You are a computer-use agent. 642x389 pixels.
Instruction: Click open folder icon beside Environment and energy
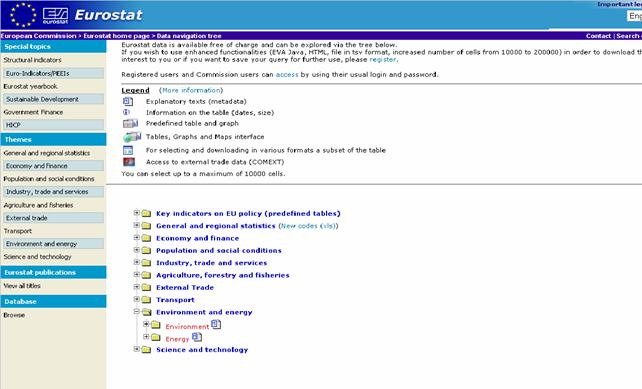pyautogui.click(x=146, y=312)
